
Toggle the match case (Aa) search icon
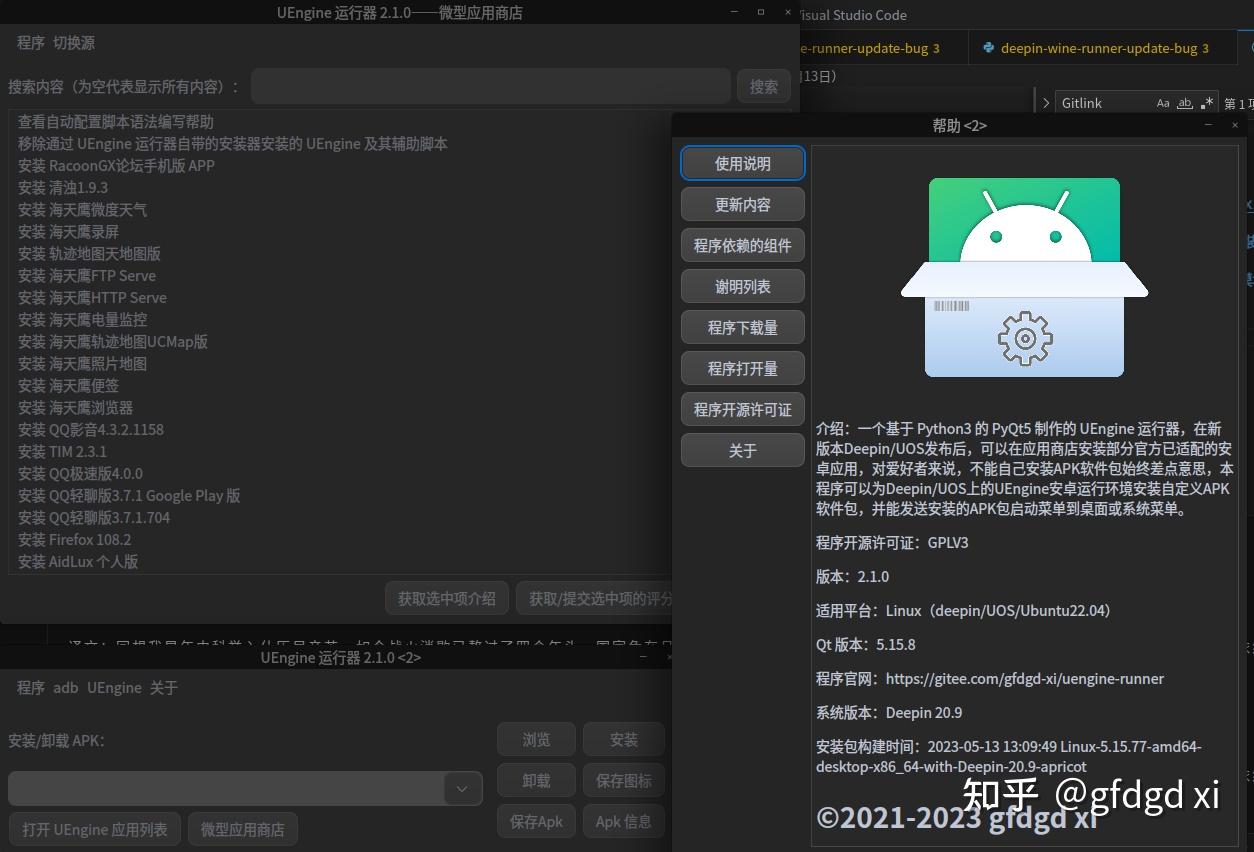1161,102
